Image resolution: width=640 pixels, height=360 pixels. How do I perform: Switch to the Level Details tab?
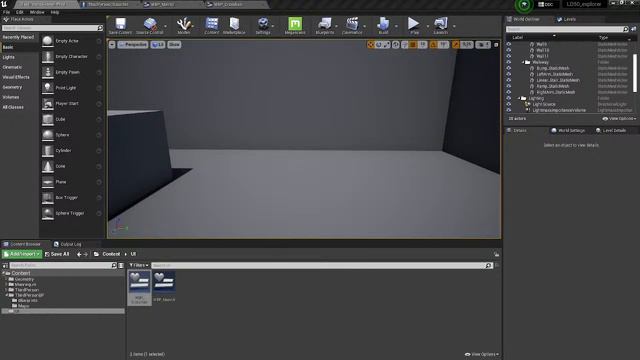pyautogui.click(x=611, y=131)
